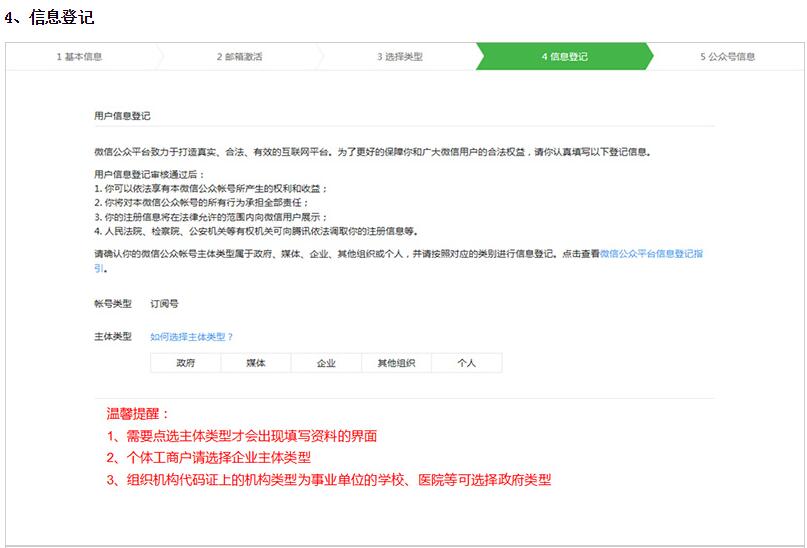Jump to step 5 公众号信息
807x548 pixels.
coord(727,57)
